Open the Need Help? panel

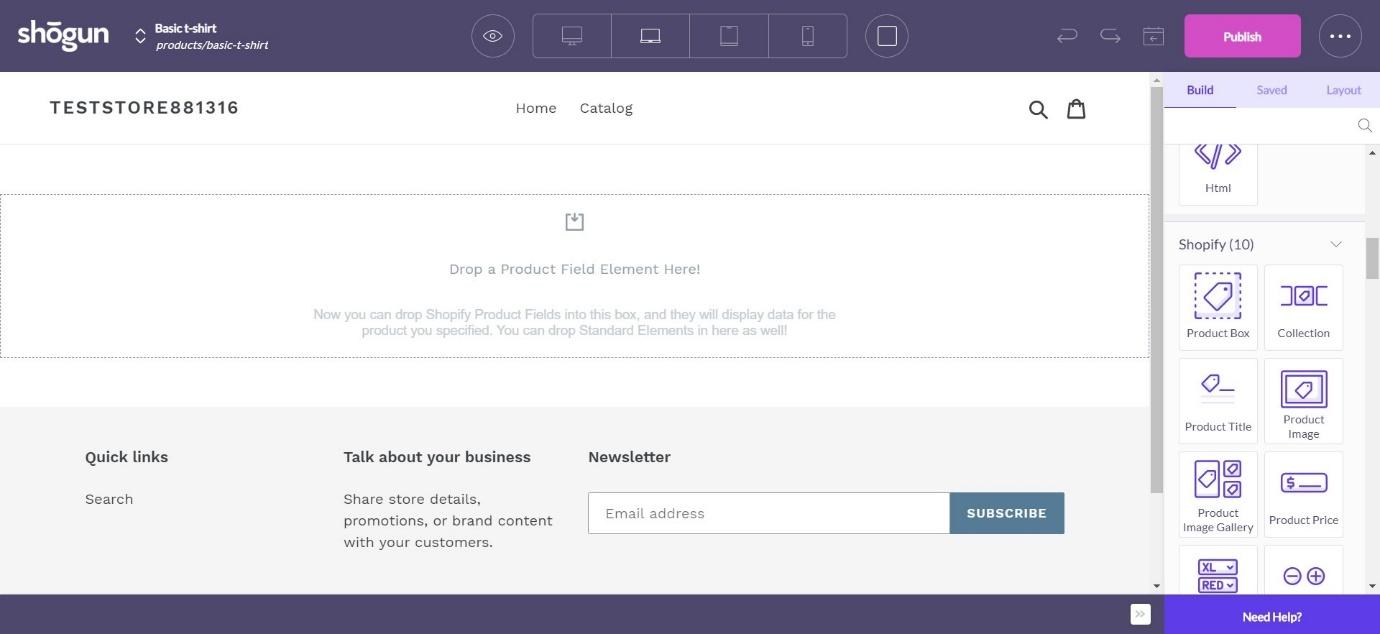[x=1272, y=616]
